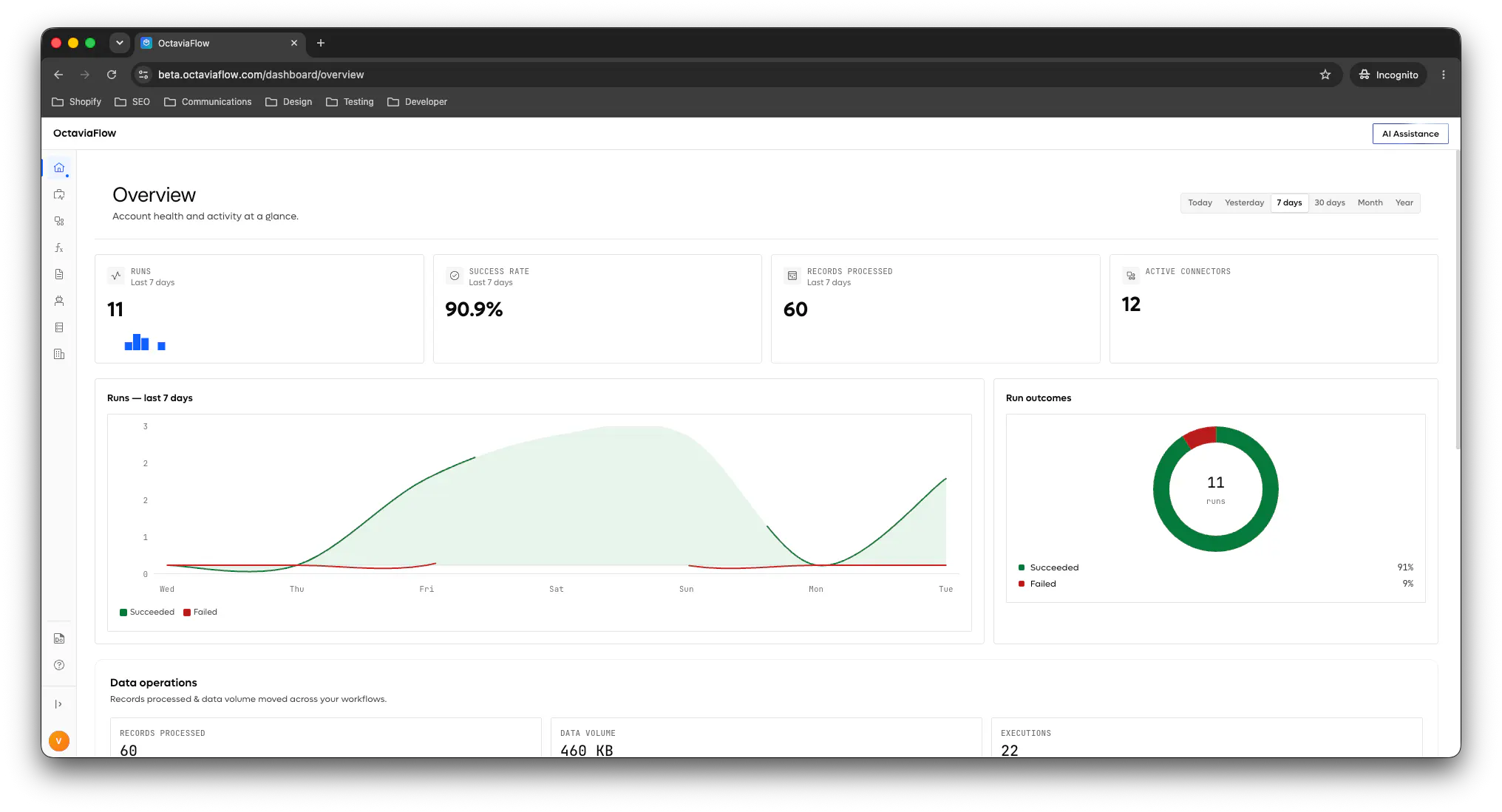Click the browser back arrow
The height and width of the screenshot is (812, 1502).
(58, 75)
